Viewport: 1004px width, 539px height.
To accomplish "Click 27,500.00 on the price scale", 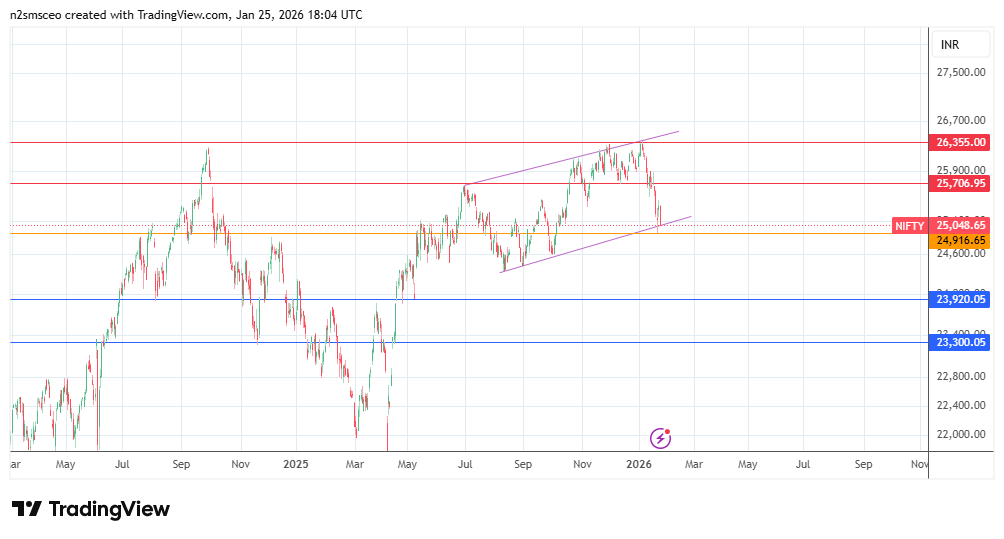I will point(961,73).
